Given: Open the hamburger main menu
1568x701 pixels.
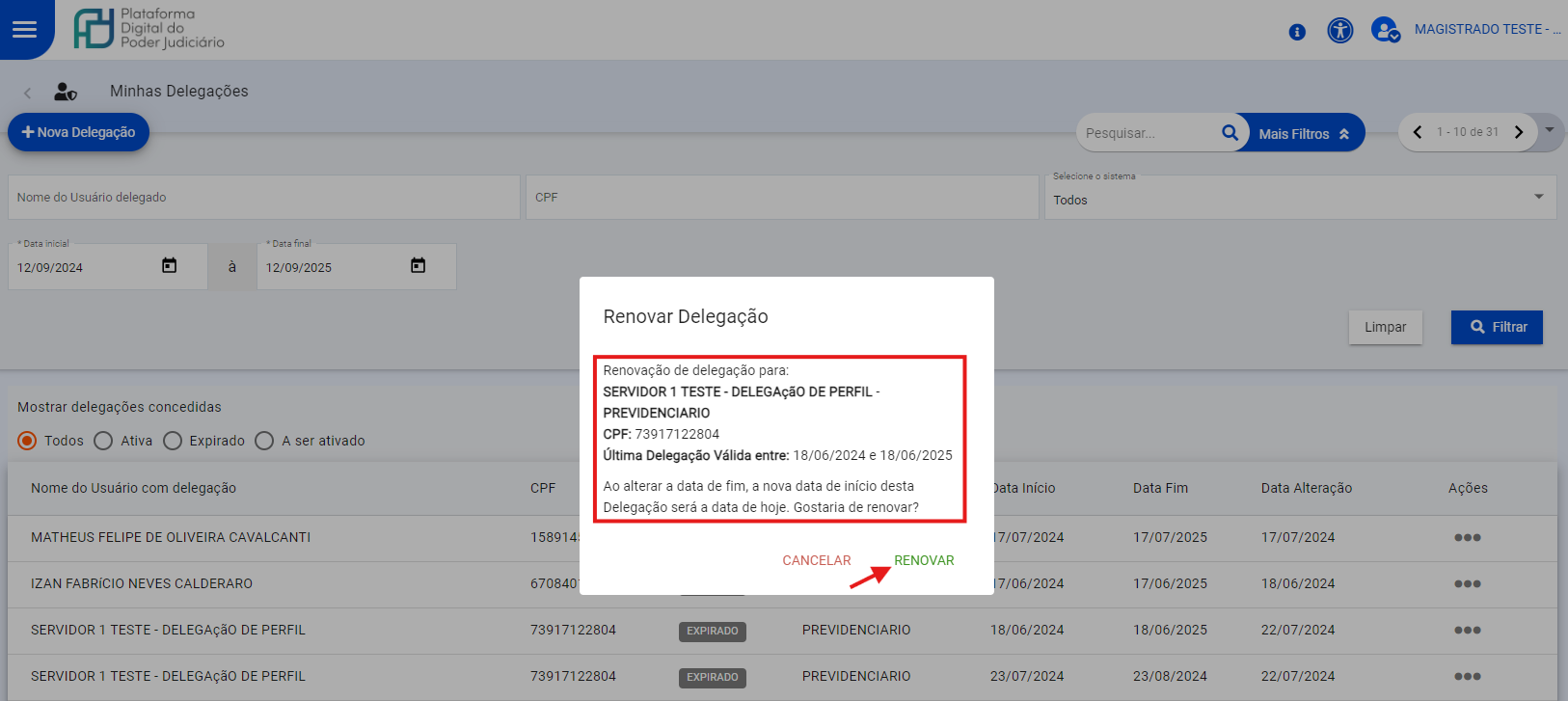Looking at the screenshot, I should click(25, 29).
